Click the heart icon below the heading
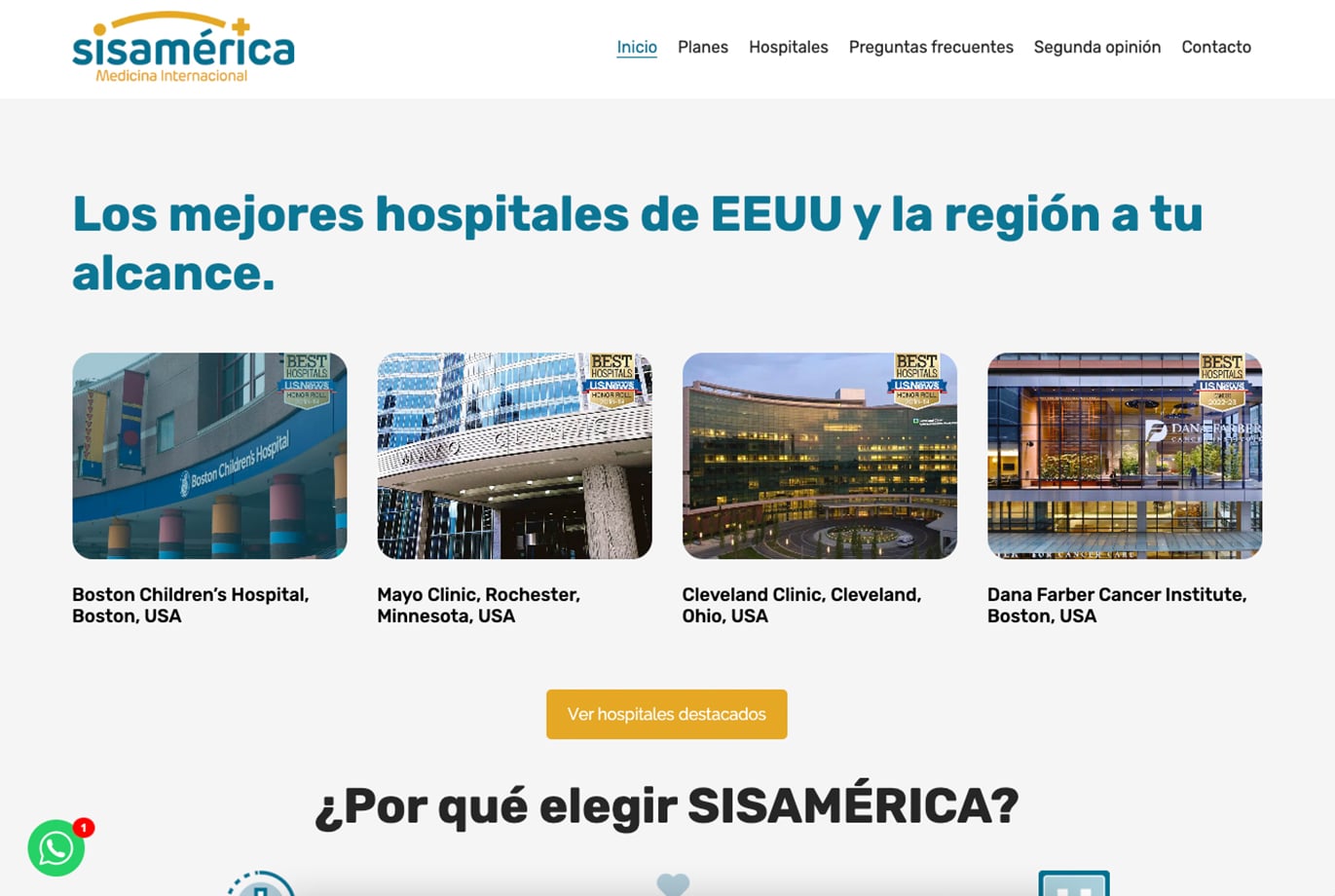 pos(673,884)
